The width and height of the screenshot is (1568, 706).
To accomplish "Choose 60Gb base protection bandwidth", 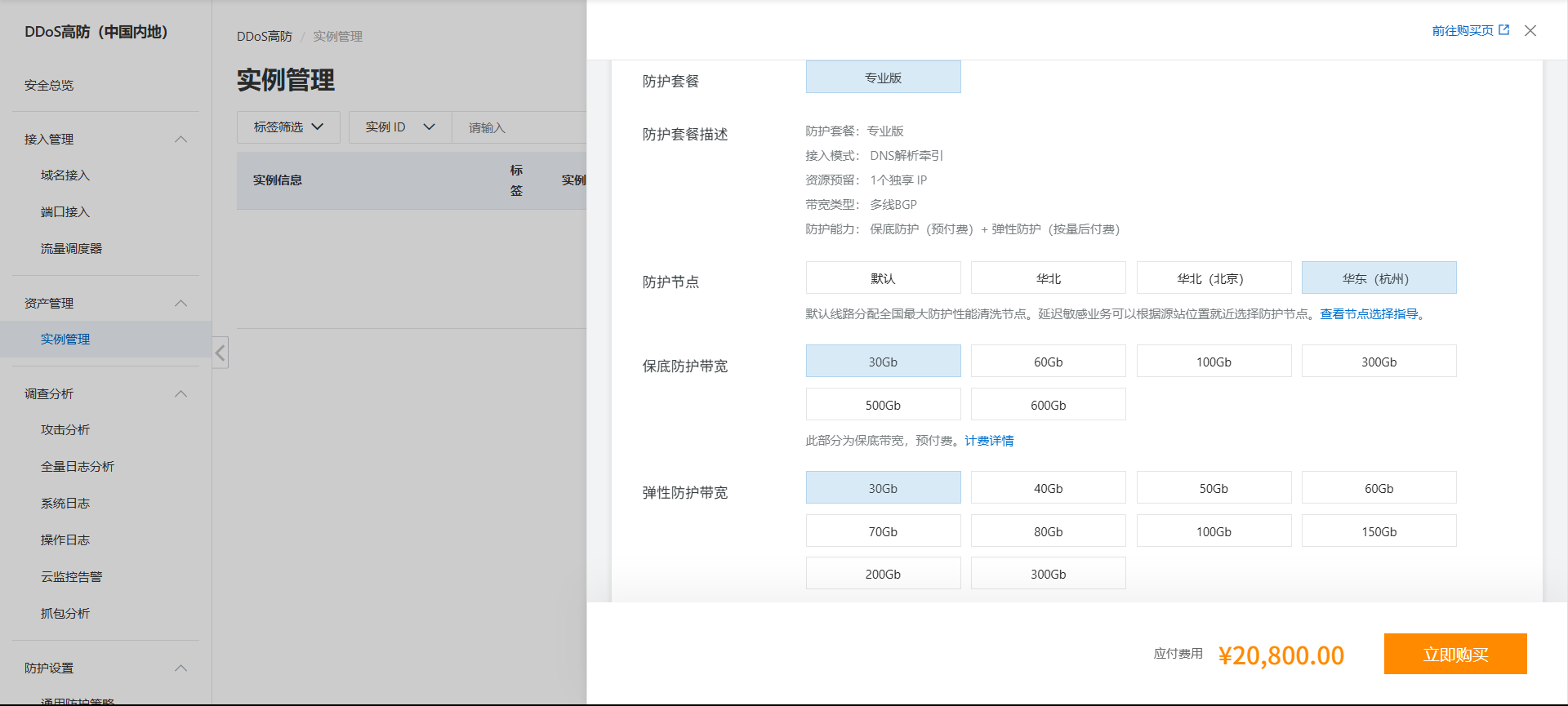I will [x=1049, y=362].
